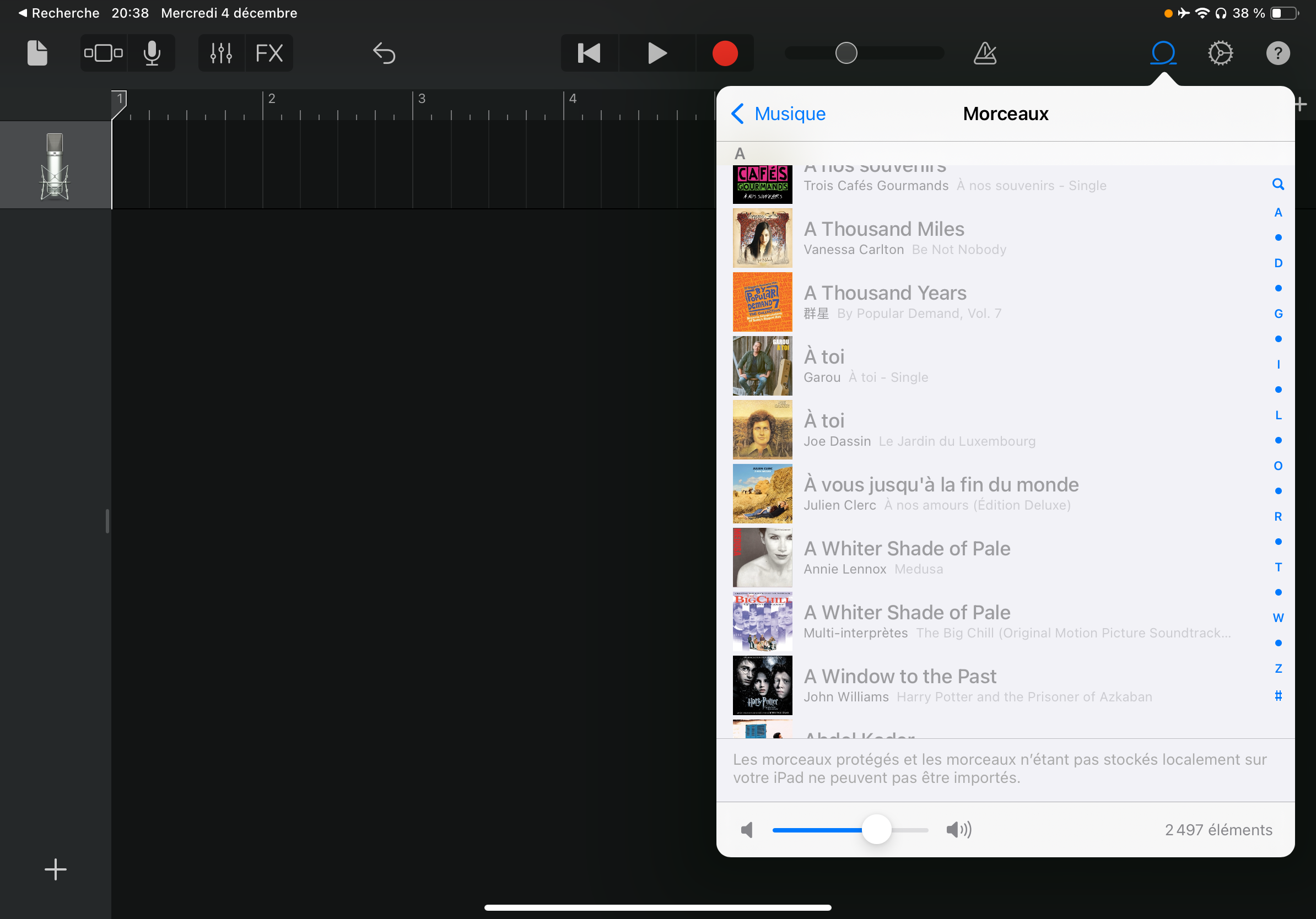Tap By Popular Demand album cover
The image size is (1316, 919).
tap(762, 302)
